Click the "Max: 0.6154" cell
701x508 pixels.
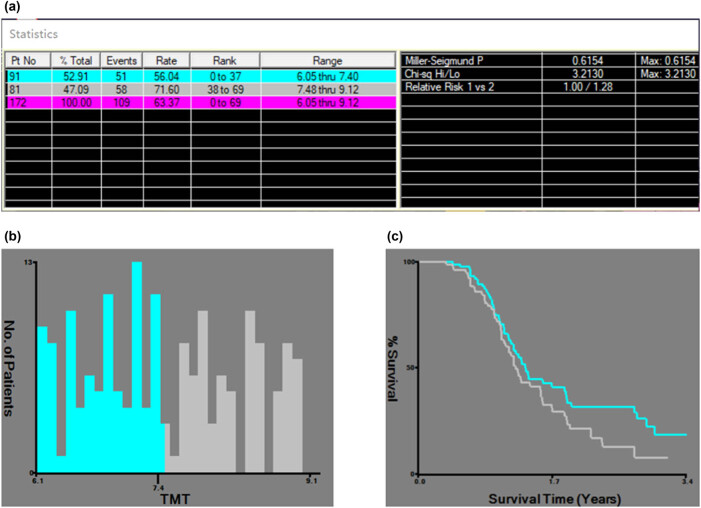click(x=666, y=60)
